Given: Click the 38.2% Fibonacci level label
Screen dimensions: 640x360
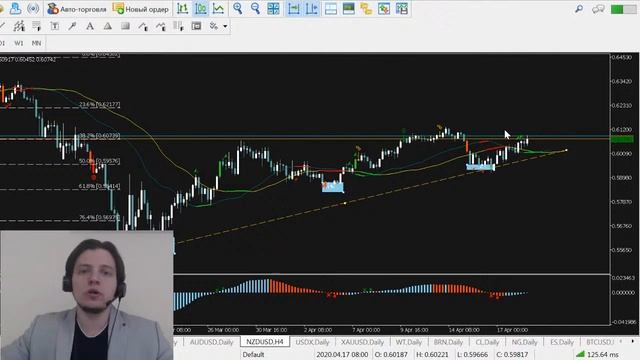Looking at the screenshot, I should pos(100,136).
